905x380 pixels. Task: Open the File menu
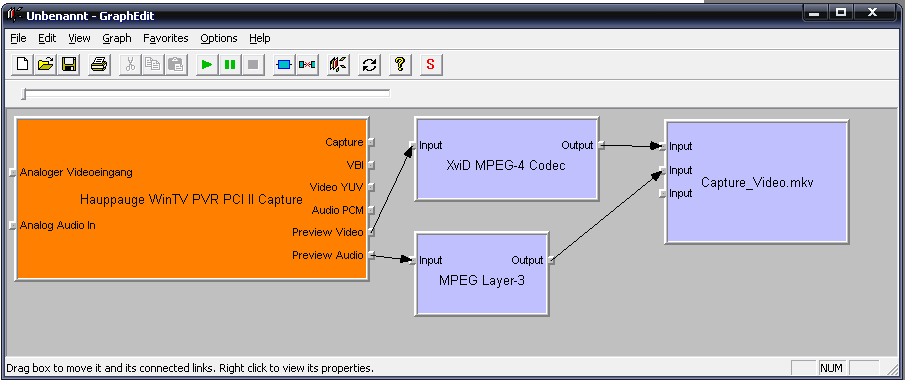coord(18,38)
